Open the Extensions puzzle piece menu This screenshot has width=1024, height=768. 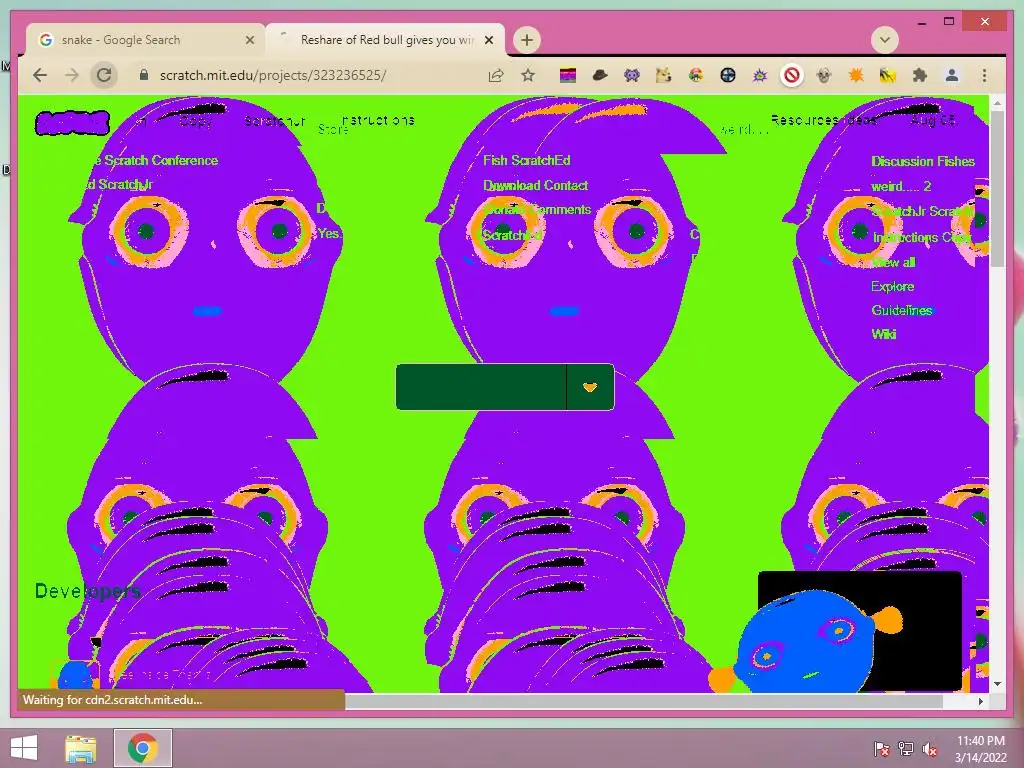tap(920, 76)
